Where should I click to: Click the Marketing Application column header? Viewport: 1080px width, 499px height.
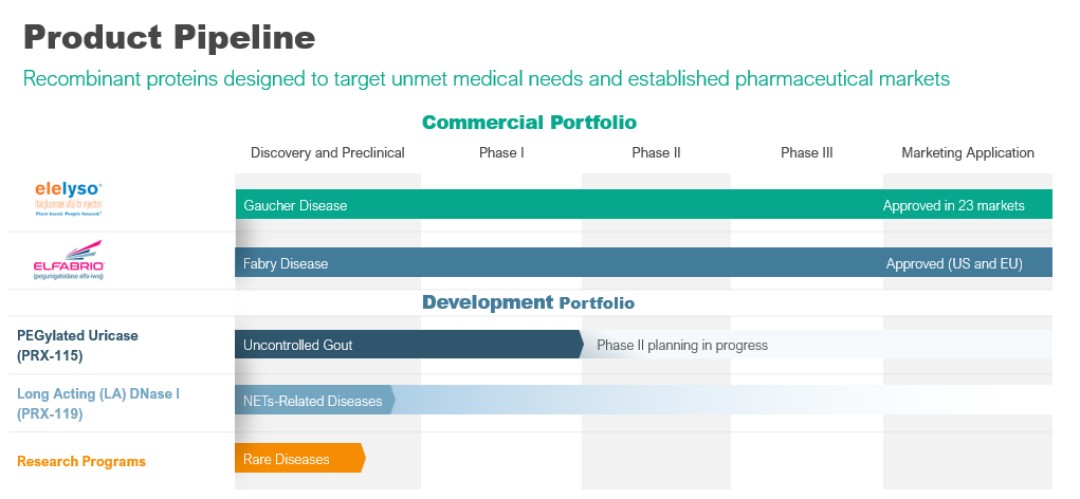point(967,153)
